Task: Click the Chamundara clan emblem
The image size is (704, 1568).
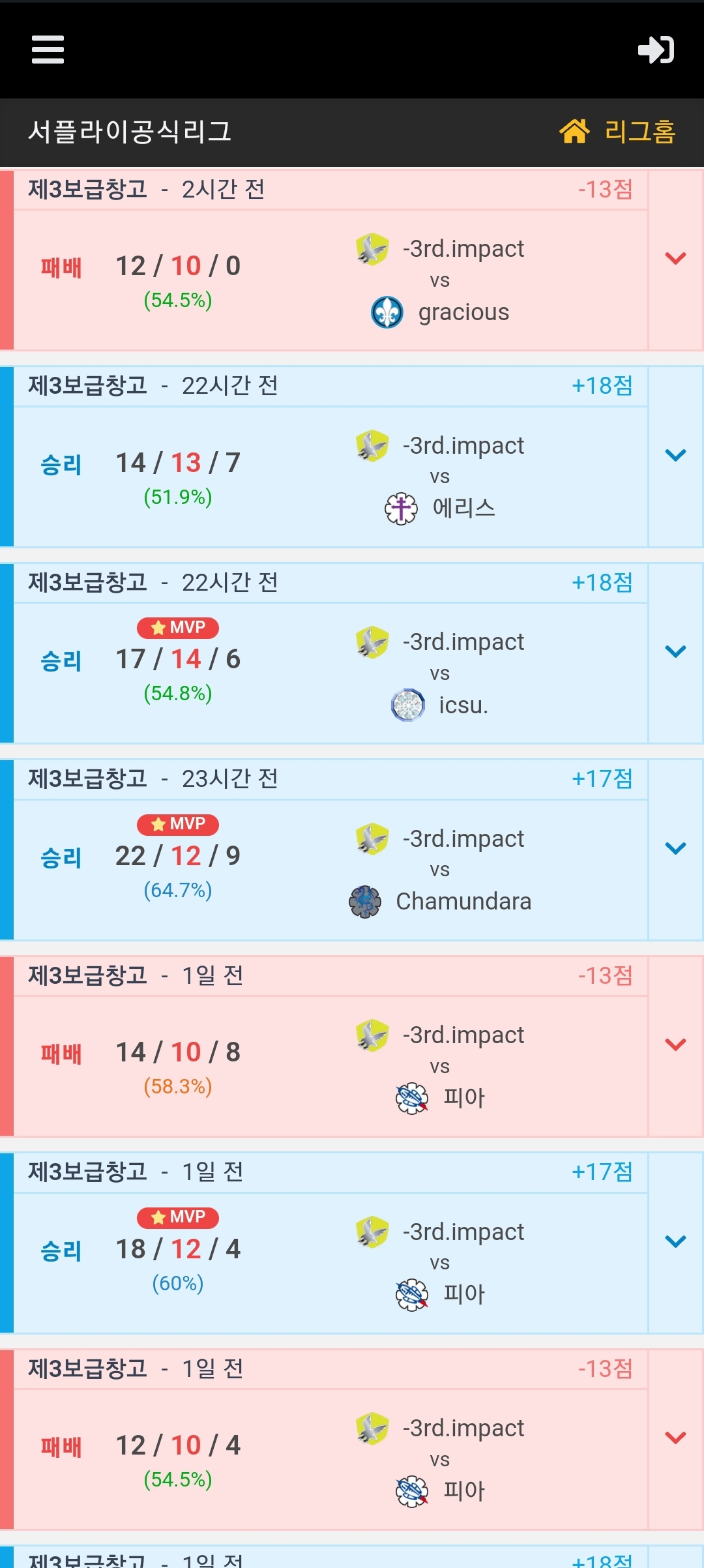Action: pyautogui.click(x=365, y=902)
